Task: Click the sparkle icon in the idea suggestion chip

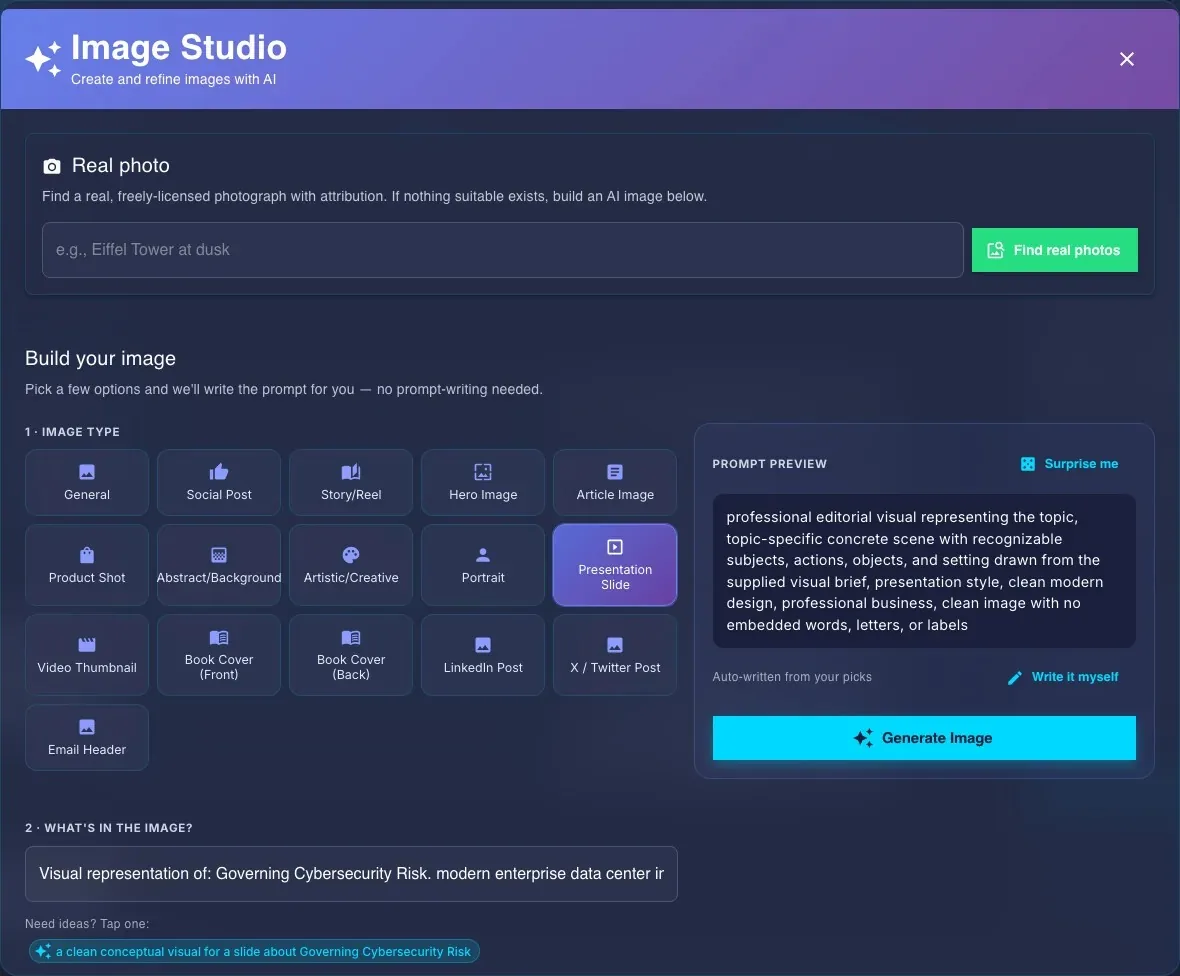Action: (x=43, y=951)
